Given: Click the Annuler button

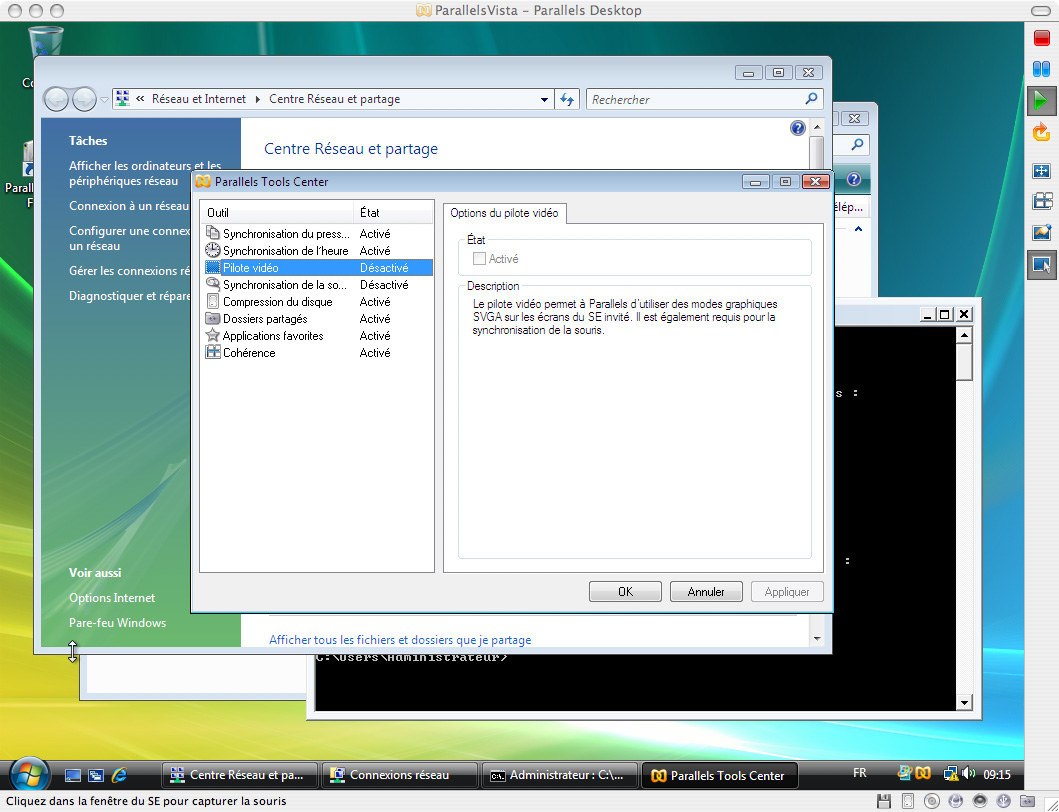Looking at the screenshot, I should [706, 592].
